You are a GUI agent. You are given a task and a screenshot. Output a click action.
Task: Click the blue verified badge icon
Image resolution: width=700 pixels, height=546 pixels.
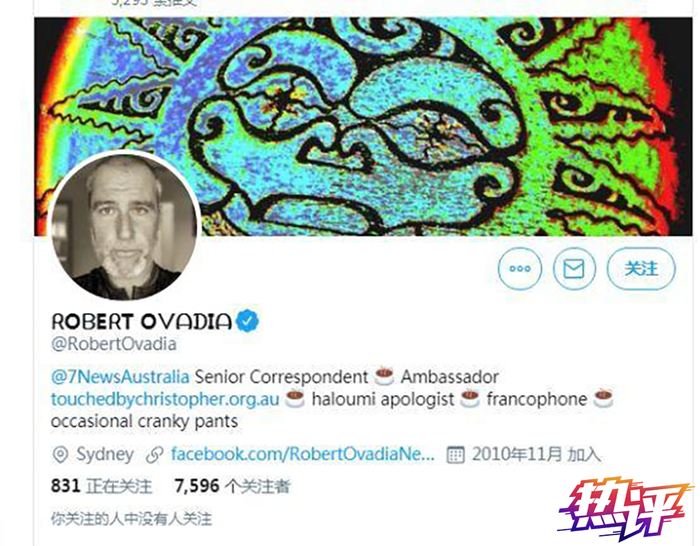click(247, 321)
